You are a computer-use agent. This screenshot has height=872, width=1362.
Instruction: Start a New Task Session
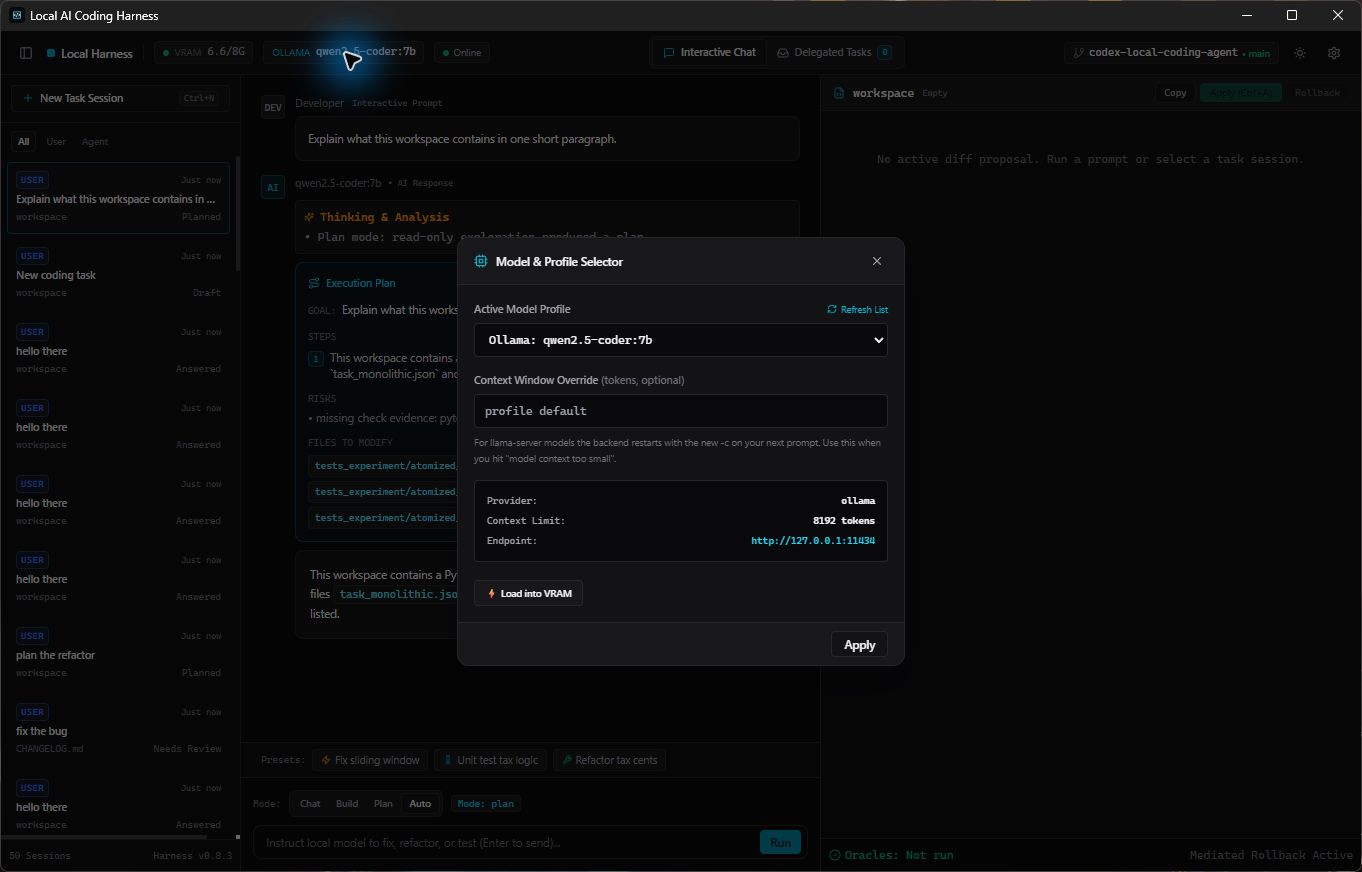(120, 98)
